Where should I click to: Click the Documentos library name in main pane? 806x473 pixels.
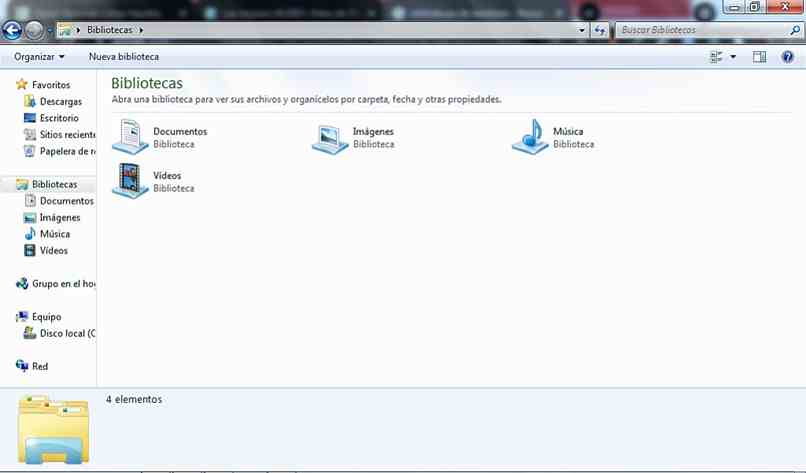(180, 132)
